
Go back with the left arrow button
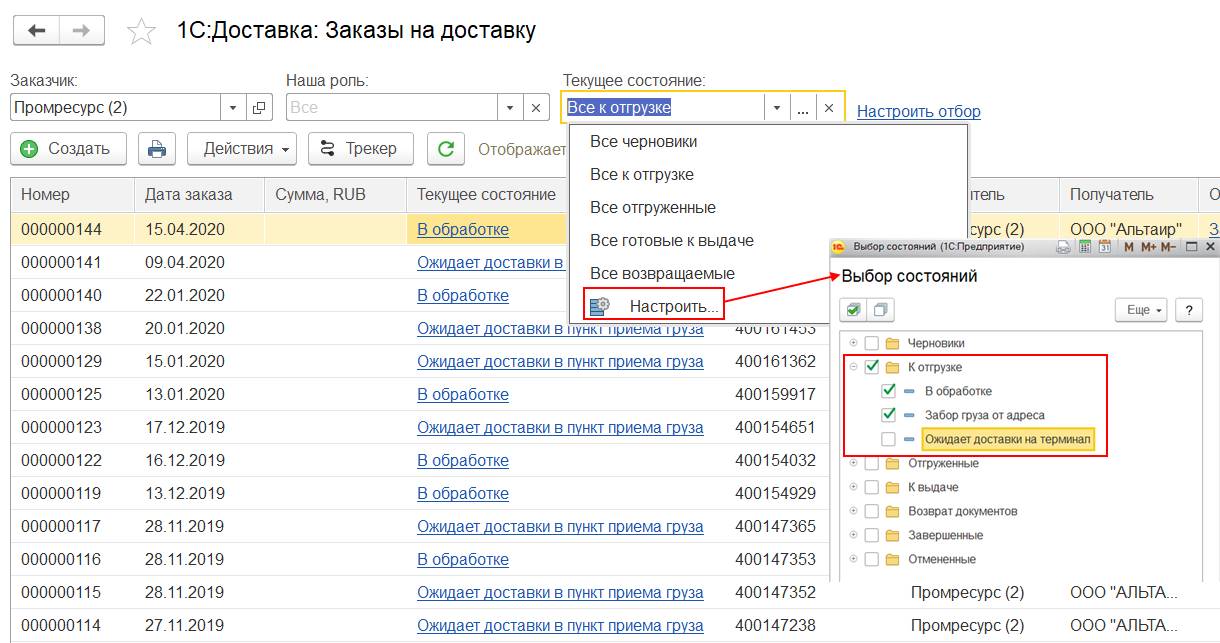click(36, 31)
